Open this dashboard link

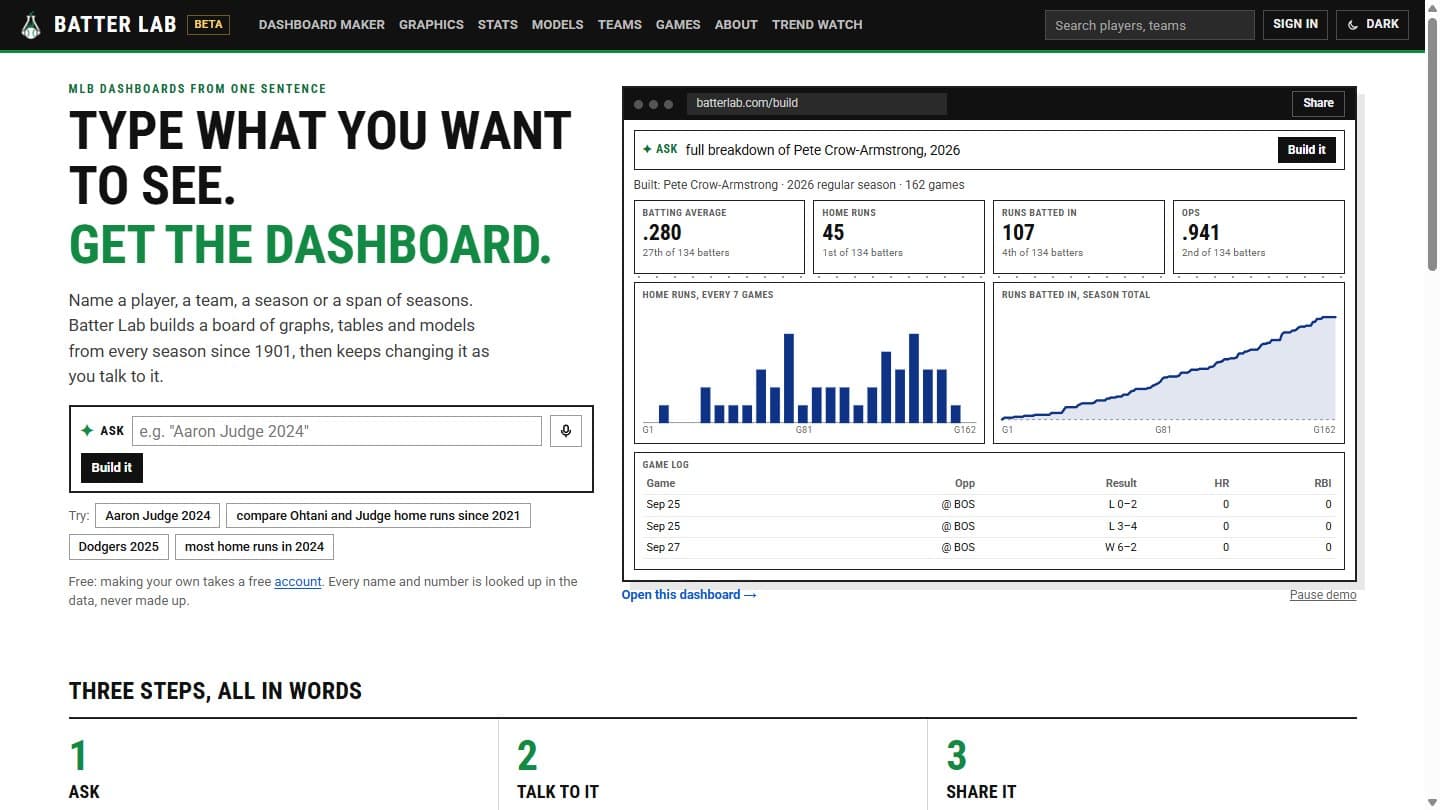(x=689, y=595)
